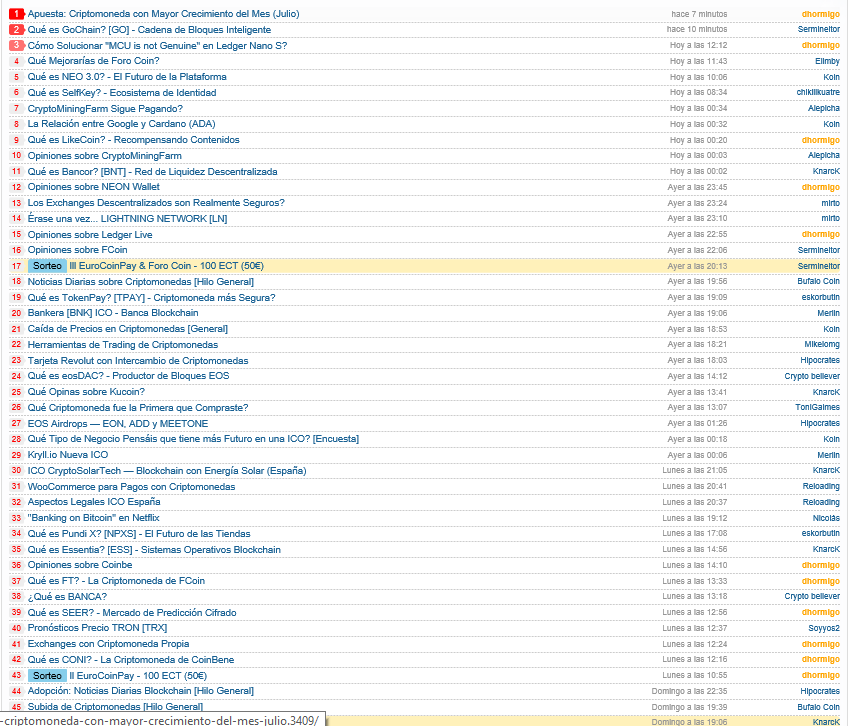
Task: Open 'II EuroCoinPay - 100 ECT (50€)' thread
Action: coord(139,675)
